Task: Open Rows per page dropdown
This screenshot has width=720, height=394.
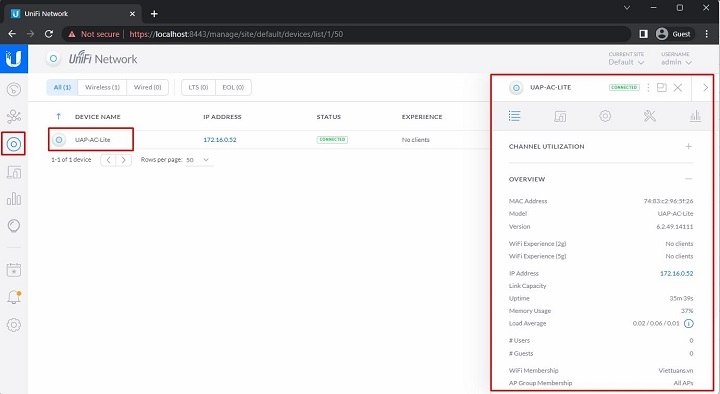Action: [x=198, y=160]
